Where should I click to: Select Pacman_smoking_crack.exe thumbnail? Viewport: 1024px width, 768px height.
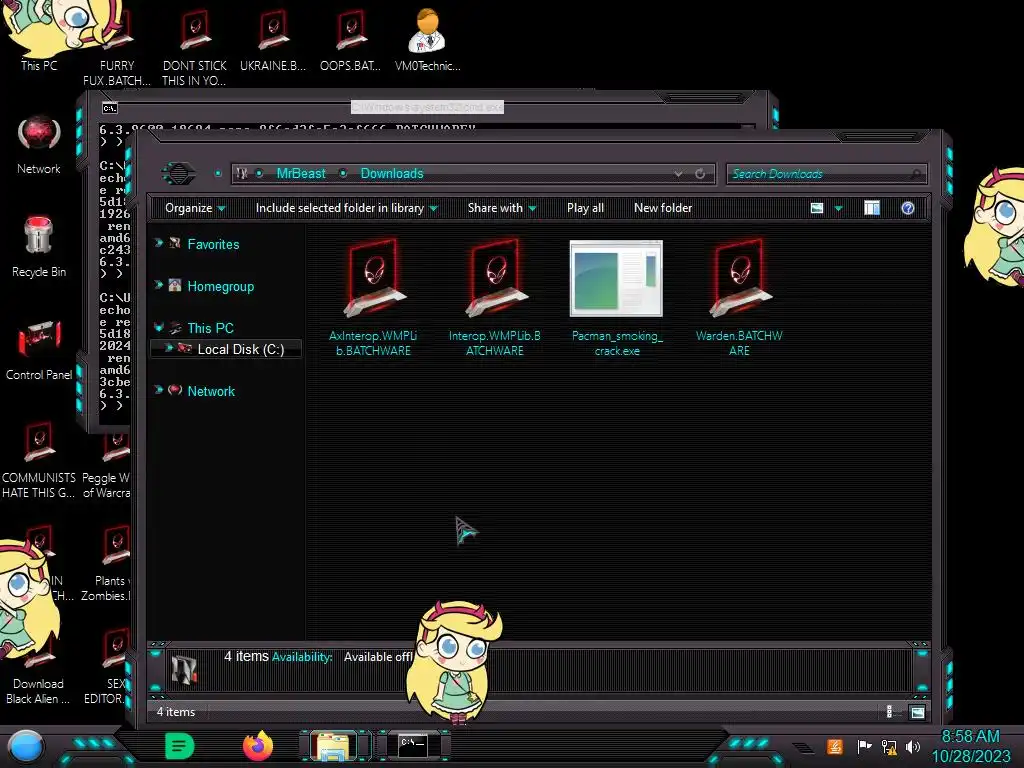616,279
